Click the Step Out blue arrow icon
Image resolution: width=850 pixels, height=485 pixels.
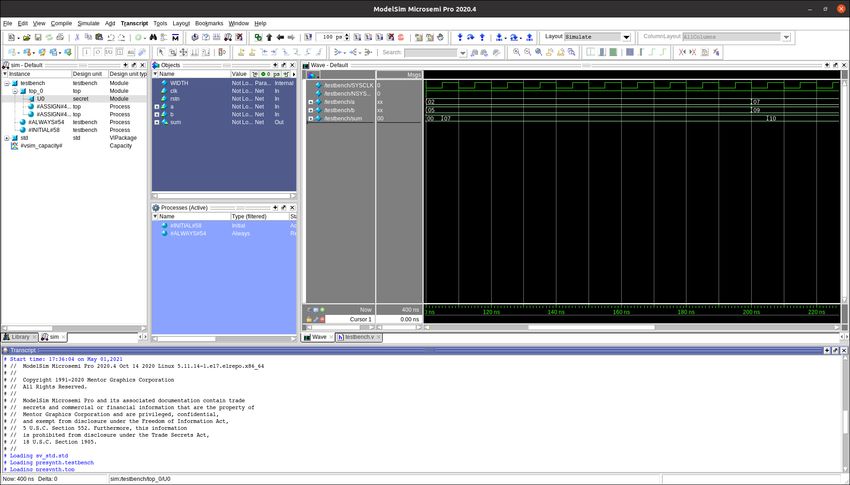(x=482, y=37)
